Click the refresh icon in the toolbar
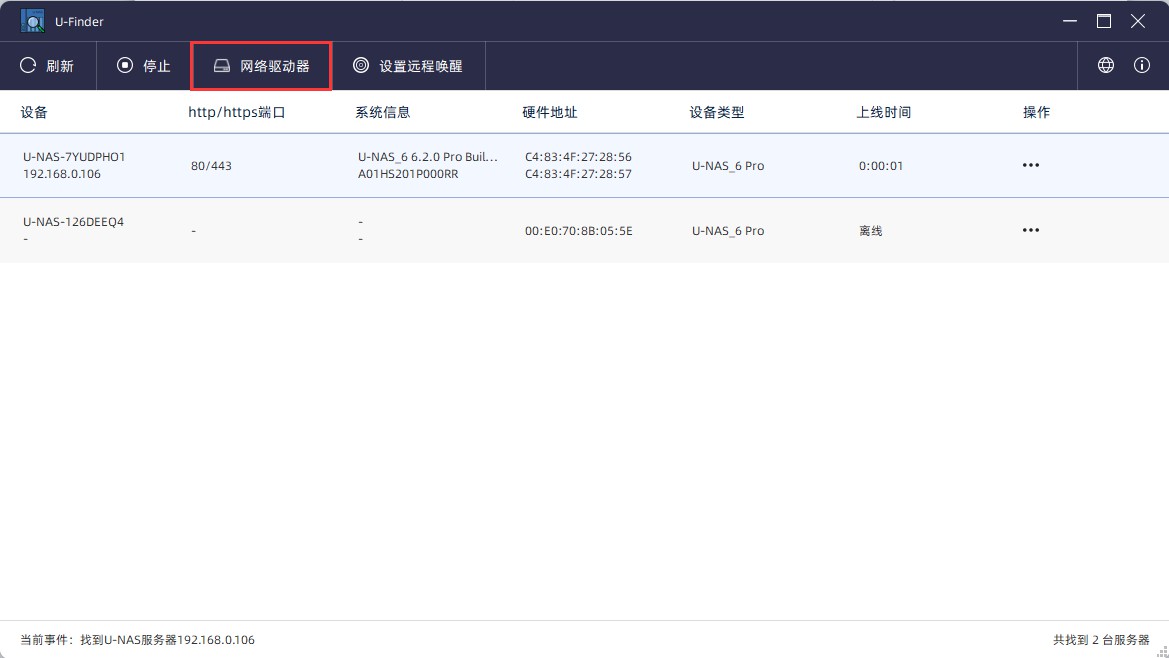1169x658 pixels. coord(29,66)
